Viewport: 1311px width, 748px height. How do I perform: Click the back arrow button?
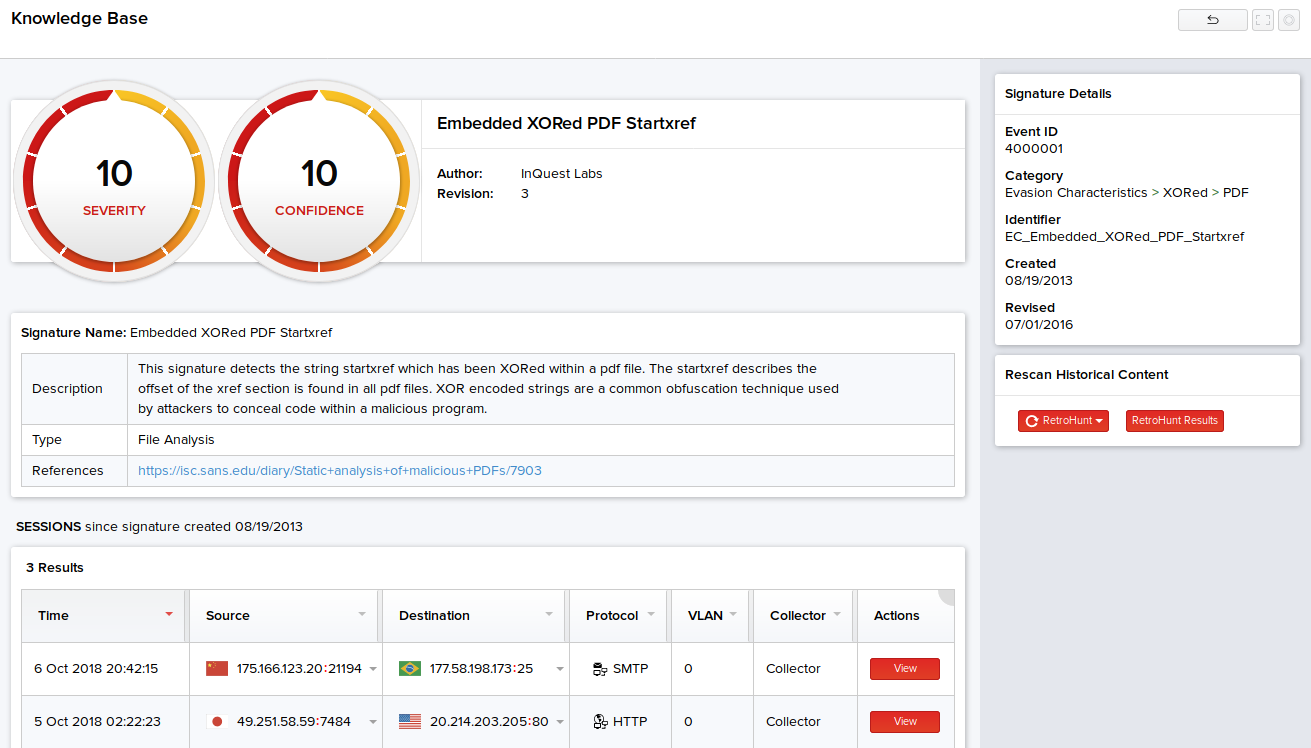coord(1212,20)
